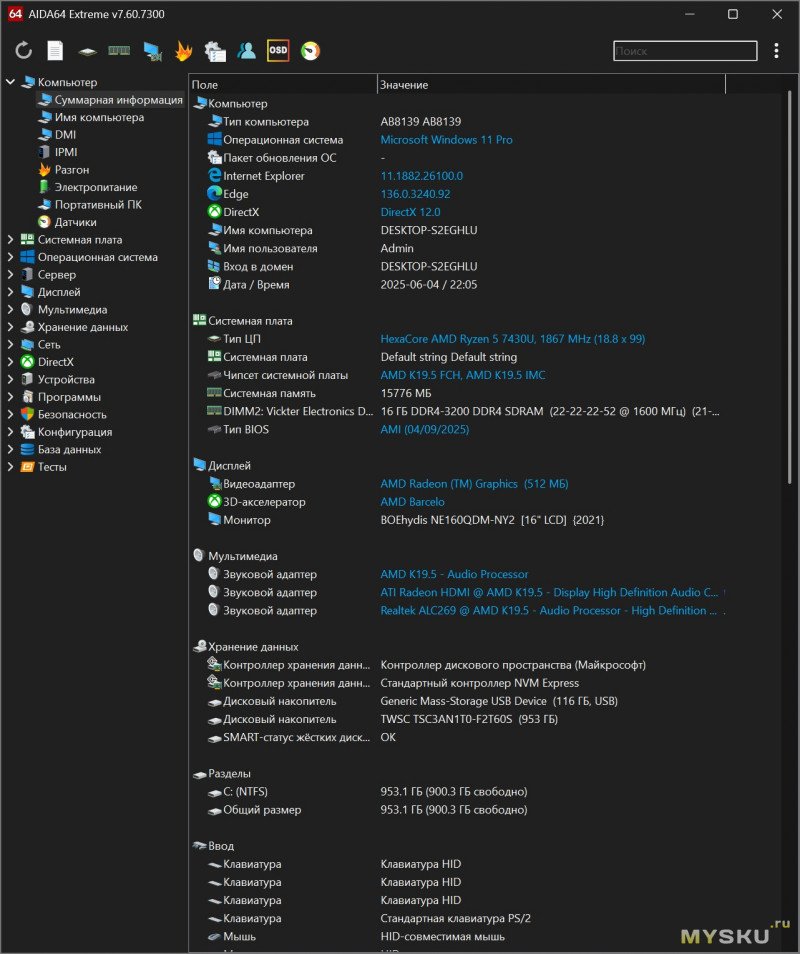800x954 pixels.
Task: Click the Edge browser icon in list
Action: pyautogui.click(x=214, y=193)
